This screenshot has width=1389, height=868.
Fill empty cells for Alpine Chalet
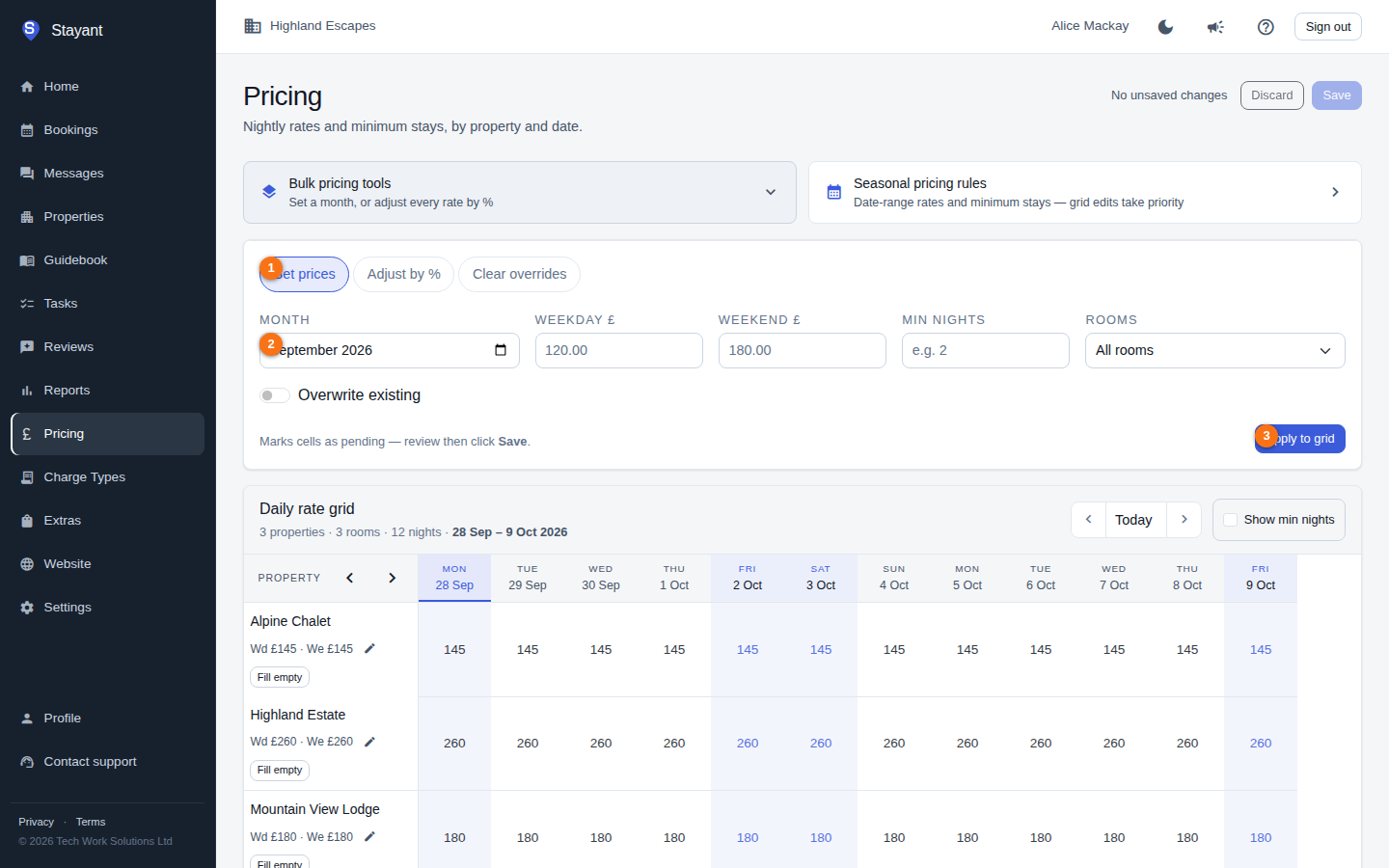coord(280,677)
